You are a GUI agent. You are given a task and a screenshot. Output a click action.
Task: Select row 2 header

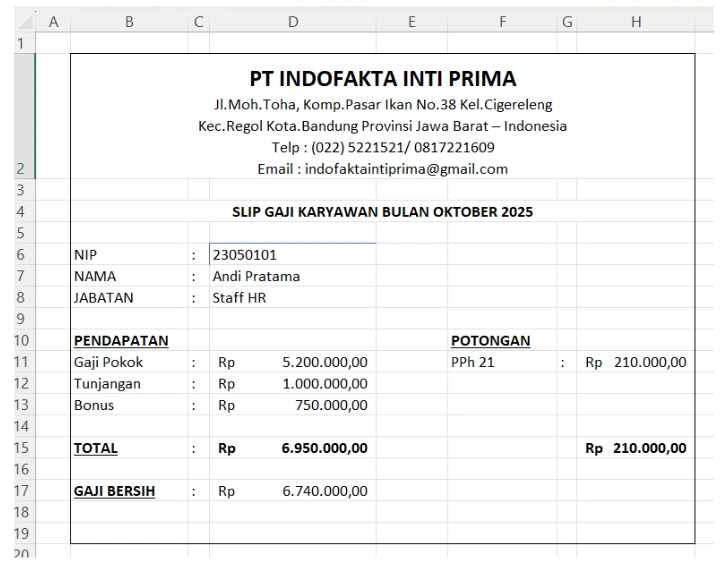25,116
